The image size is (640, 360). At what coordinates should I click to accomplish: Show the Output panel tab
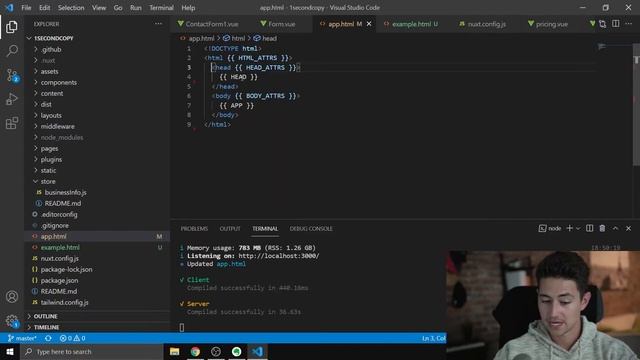click(230, 229)
